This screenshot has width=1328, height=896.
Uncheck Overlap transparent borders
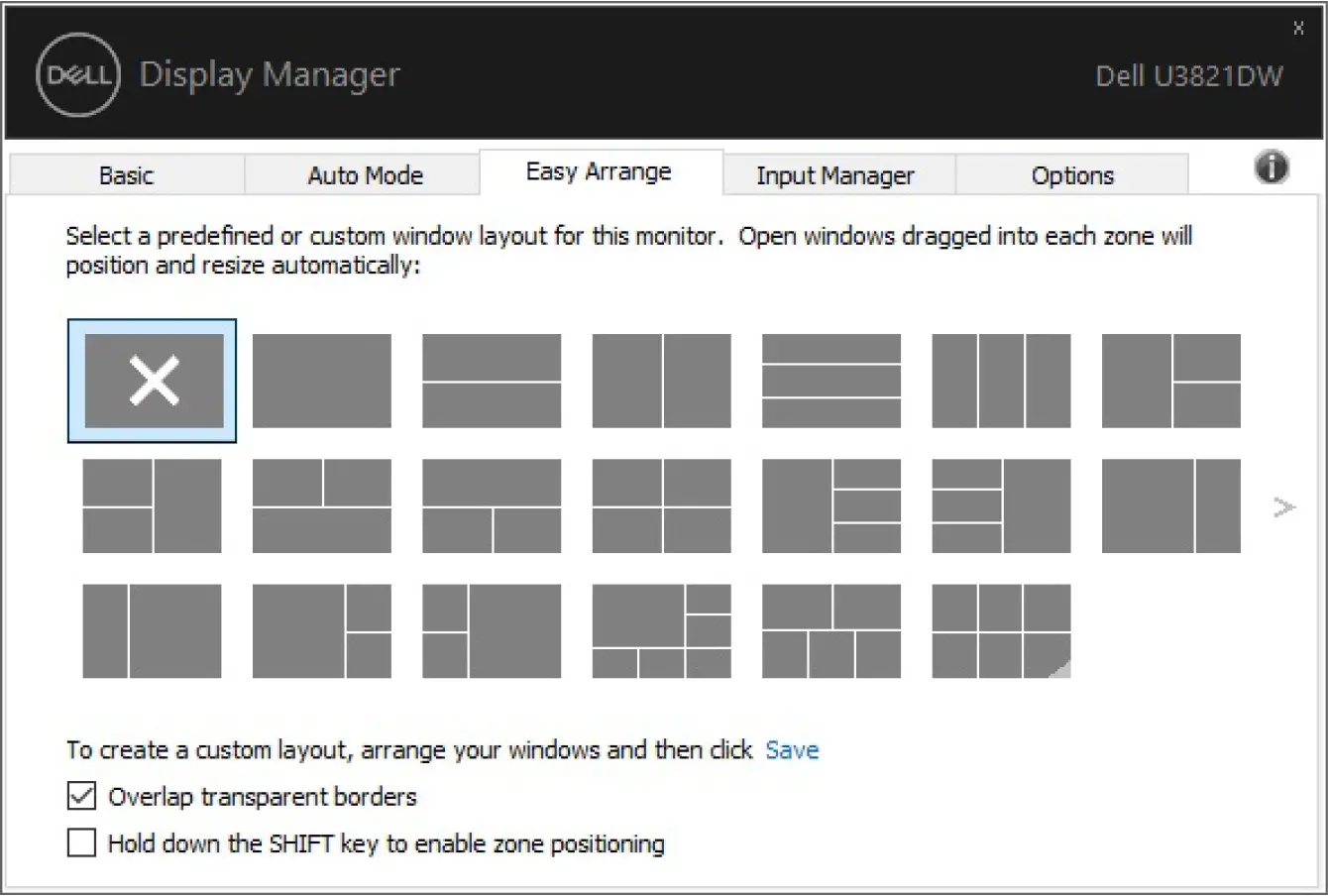click(x=81, y=796)
